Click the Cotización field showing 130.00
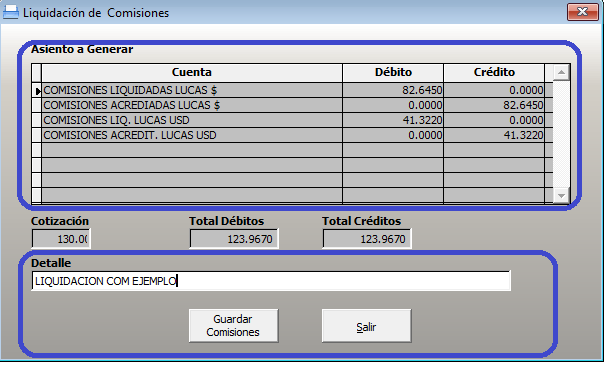Image resolution: width=610 pixels, height=367 pixels. [61, 239]
